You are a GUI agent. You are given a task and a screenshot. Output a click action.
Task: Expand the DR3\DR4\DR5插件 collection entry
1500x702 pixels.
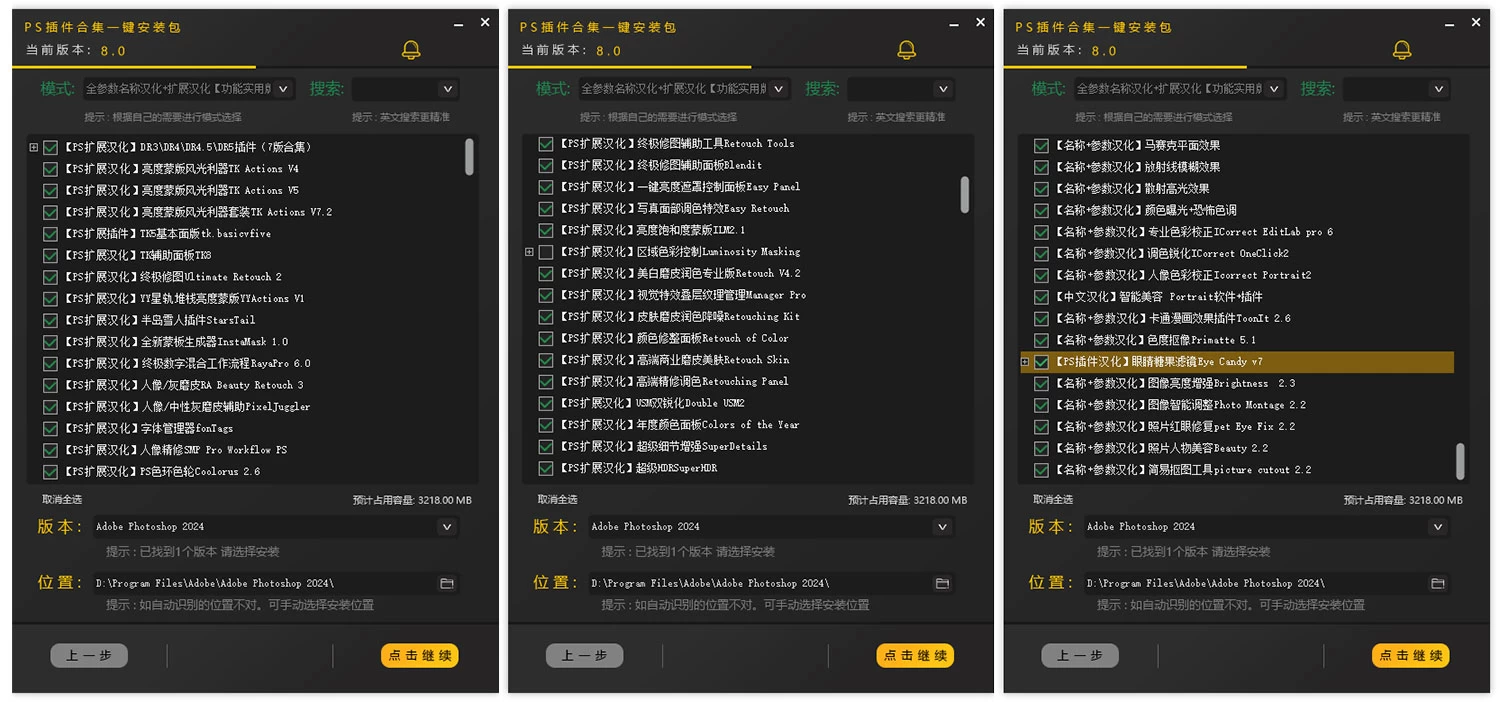point(33,147)
